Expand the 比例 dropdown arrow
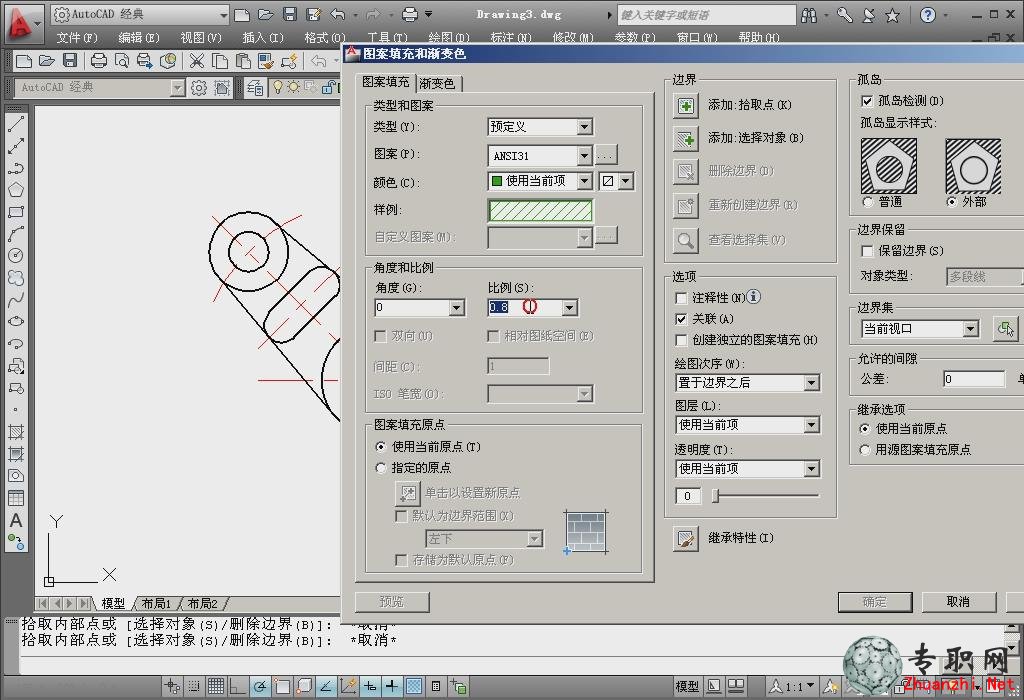This screenshot has height=700, width=1024. point(569,308)
